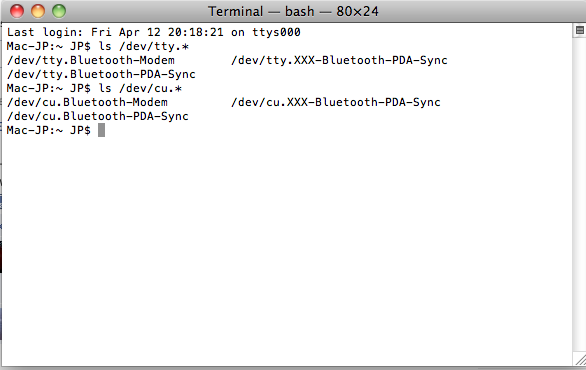Click the 'ttys000' text in first line
Image resolution: width=586 pixels, height=370 pixels.
(276, 32)
